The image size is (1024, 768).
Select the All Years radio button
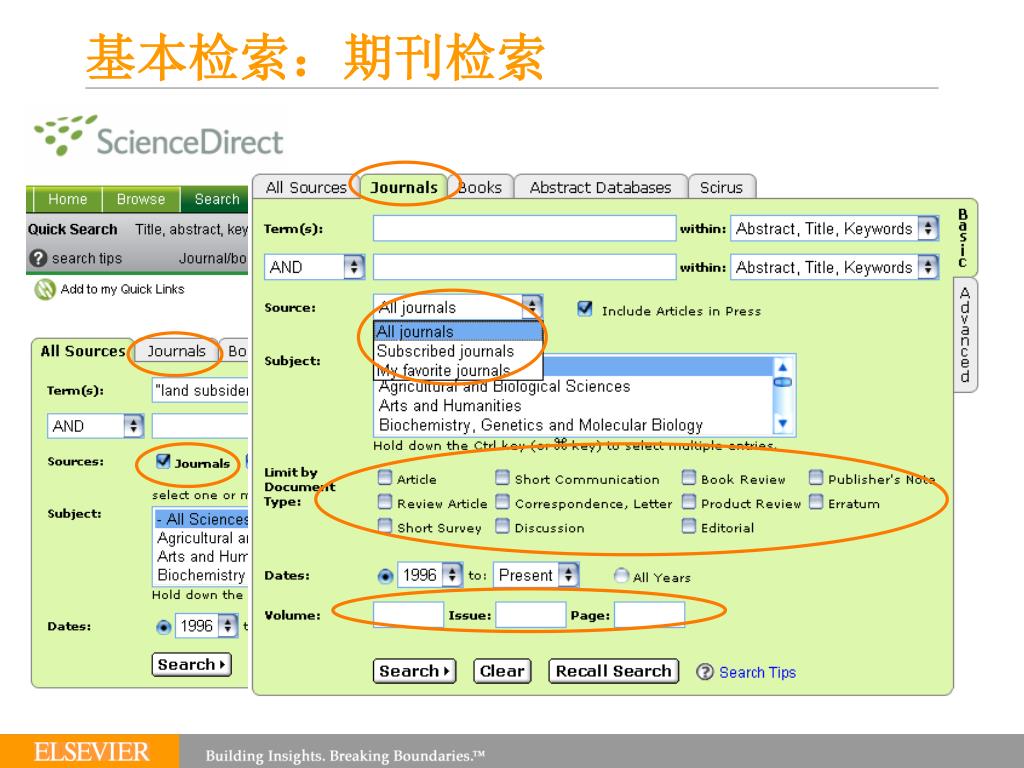click(x=622, y=575)
